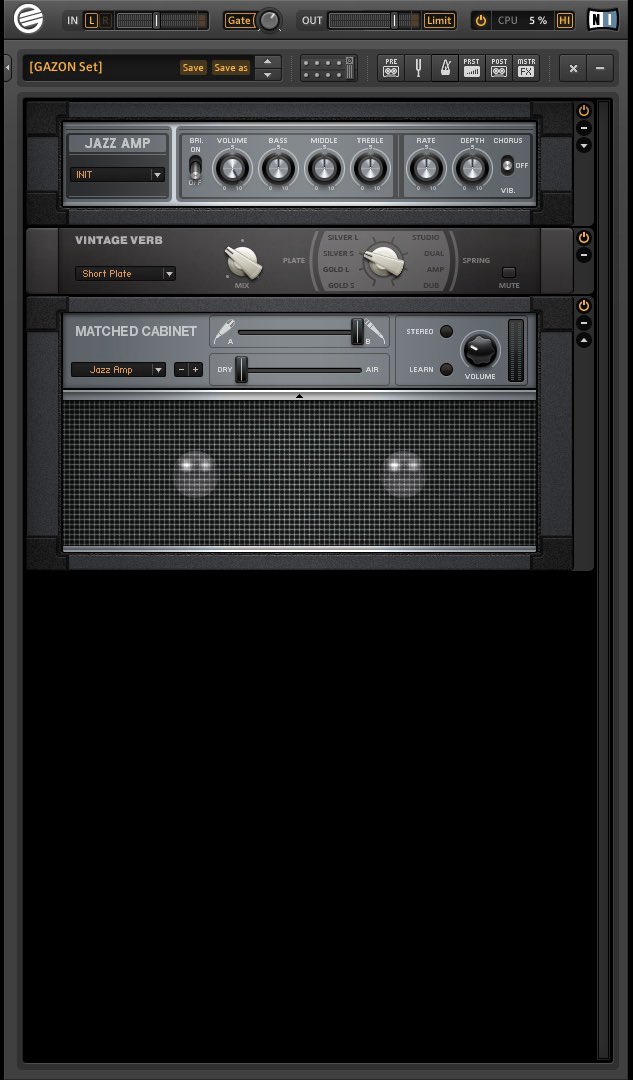633x1080 pixels.
Task: Open the MSTR FX master effects section
Action: [526, 68]
